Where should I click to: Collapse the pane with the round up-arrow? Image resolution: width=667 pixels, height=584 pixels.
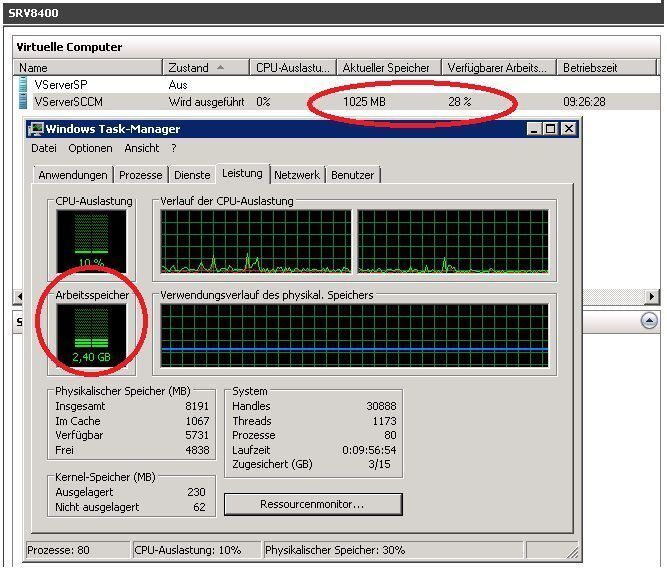[x=649, y=321]
